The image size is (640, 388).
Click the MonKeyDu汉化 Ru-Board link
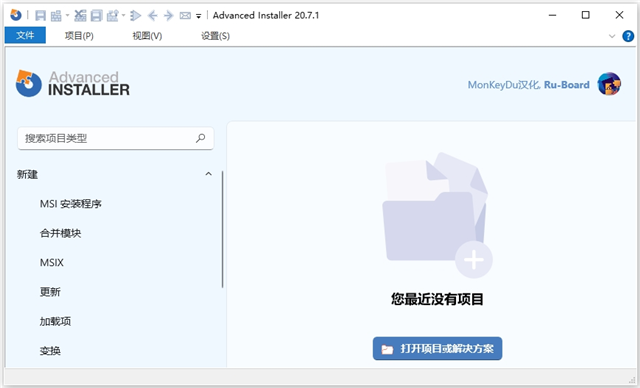(529, 85)
